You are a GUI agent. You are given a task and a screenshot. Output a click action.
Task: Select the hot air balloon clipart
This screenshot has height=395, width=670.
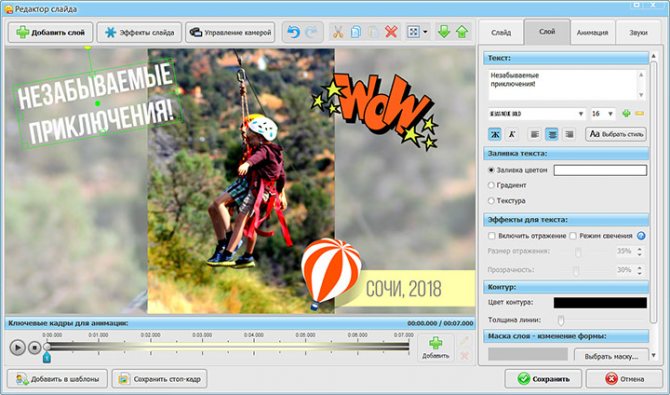tap(331, 273)
